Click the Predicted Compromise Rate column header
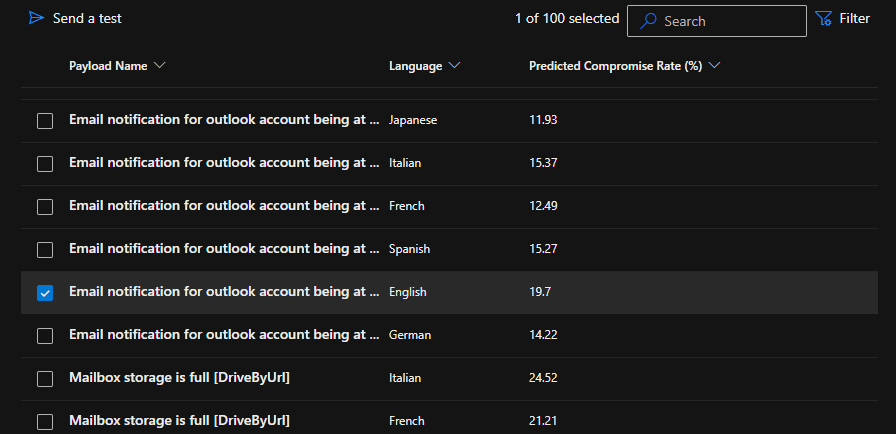Image resolution: width=896 pixels, height=434 pixels. click(615, 66)
